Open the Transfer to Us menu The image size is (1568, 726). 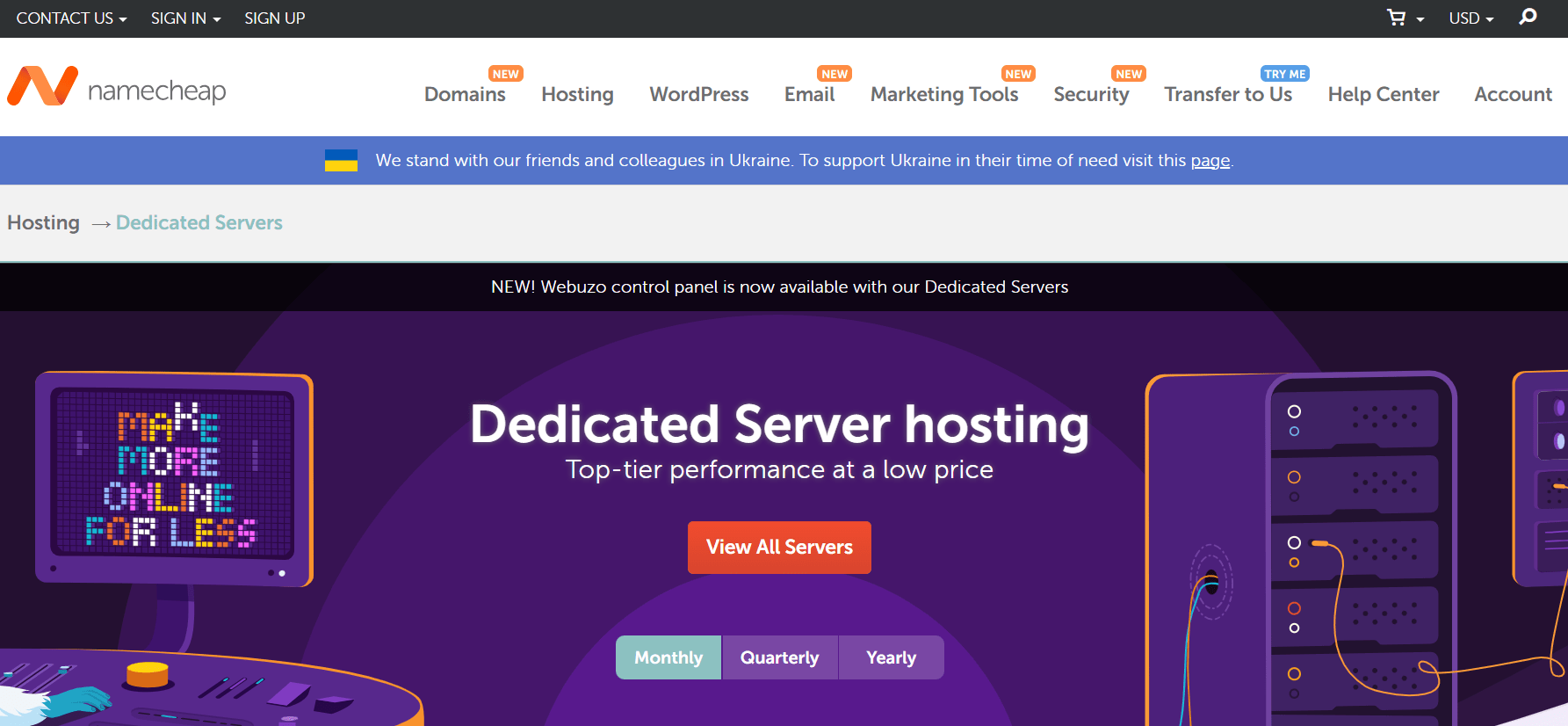tap(1228, 94)
